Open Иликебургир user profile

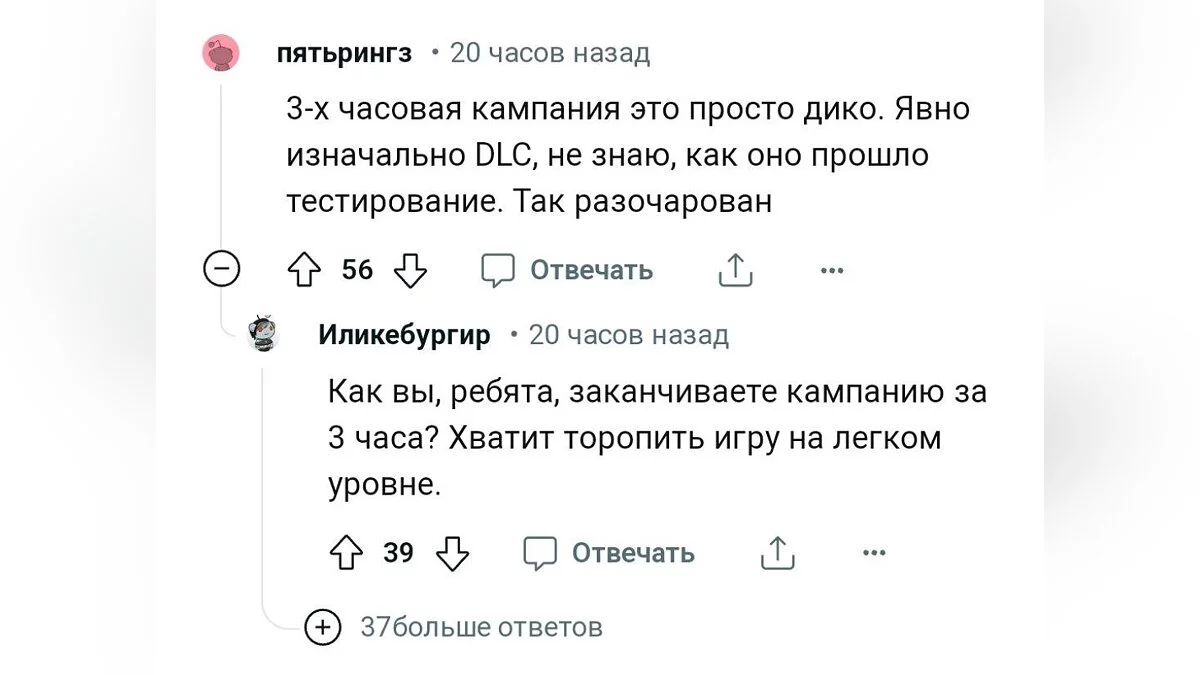pos(404,335)
